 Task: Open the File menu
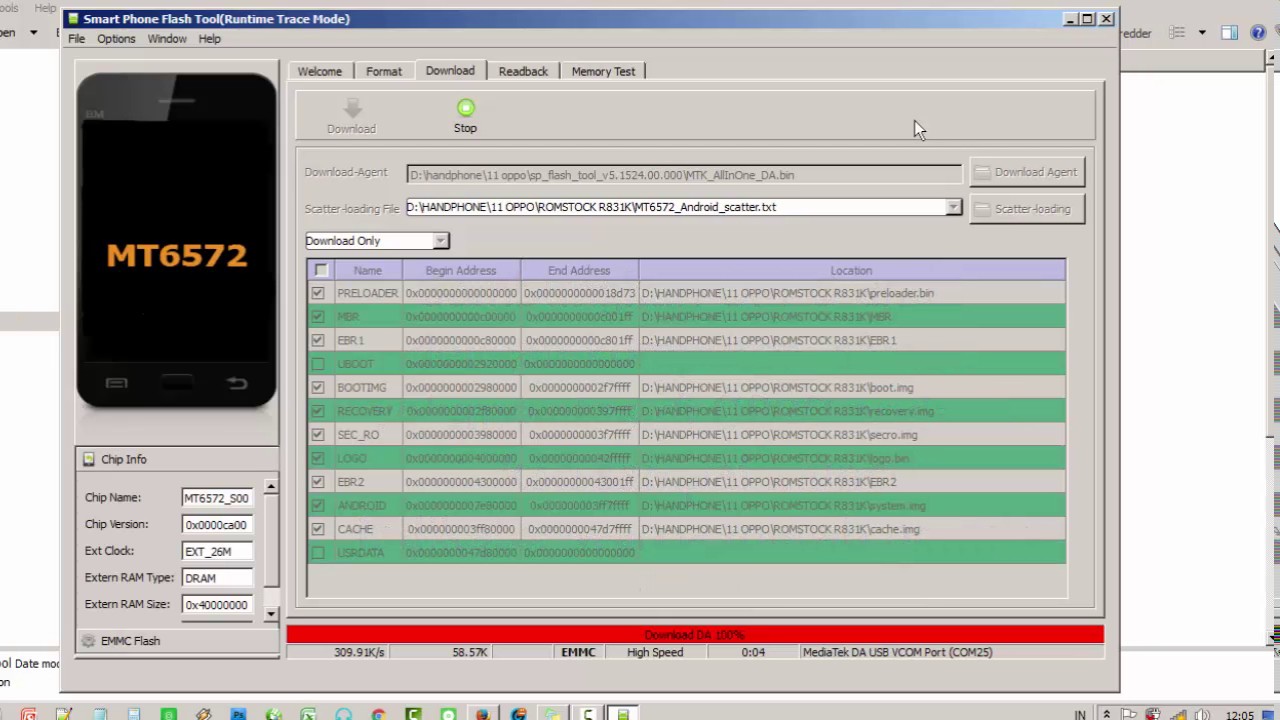(x=77, y=39)
